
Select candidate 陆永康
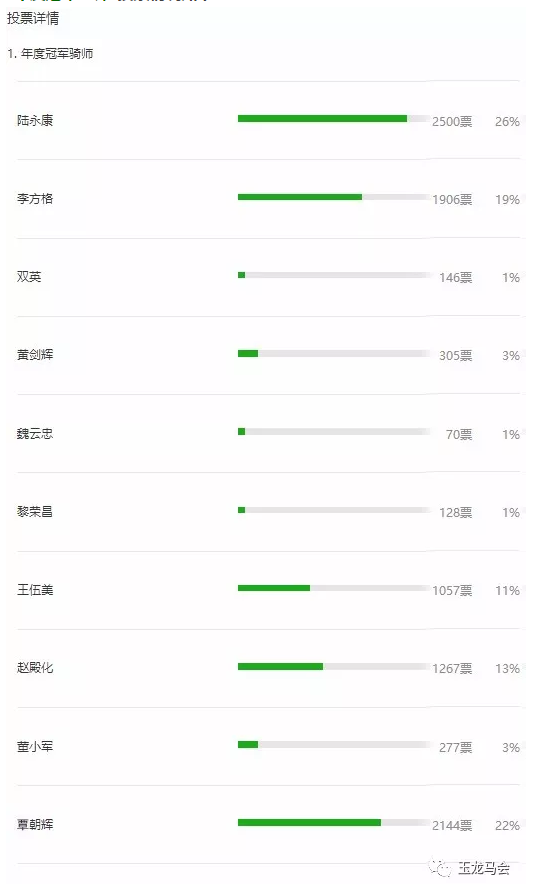point(35,121)
